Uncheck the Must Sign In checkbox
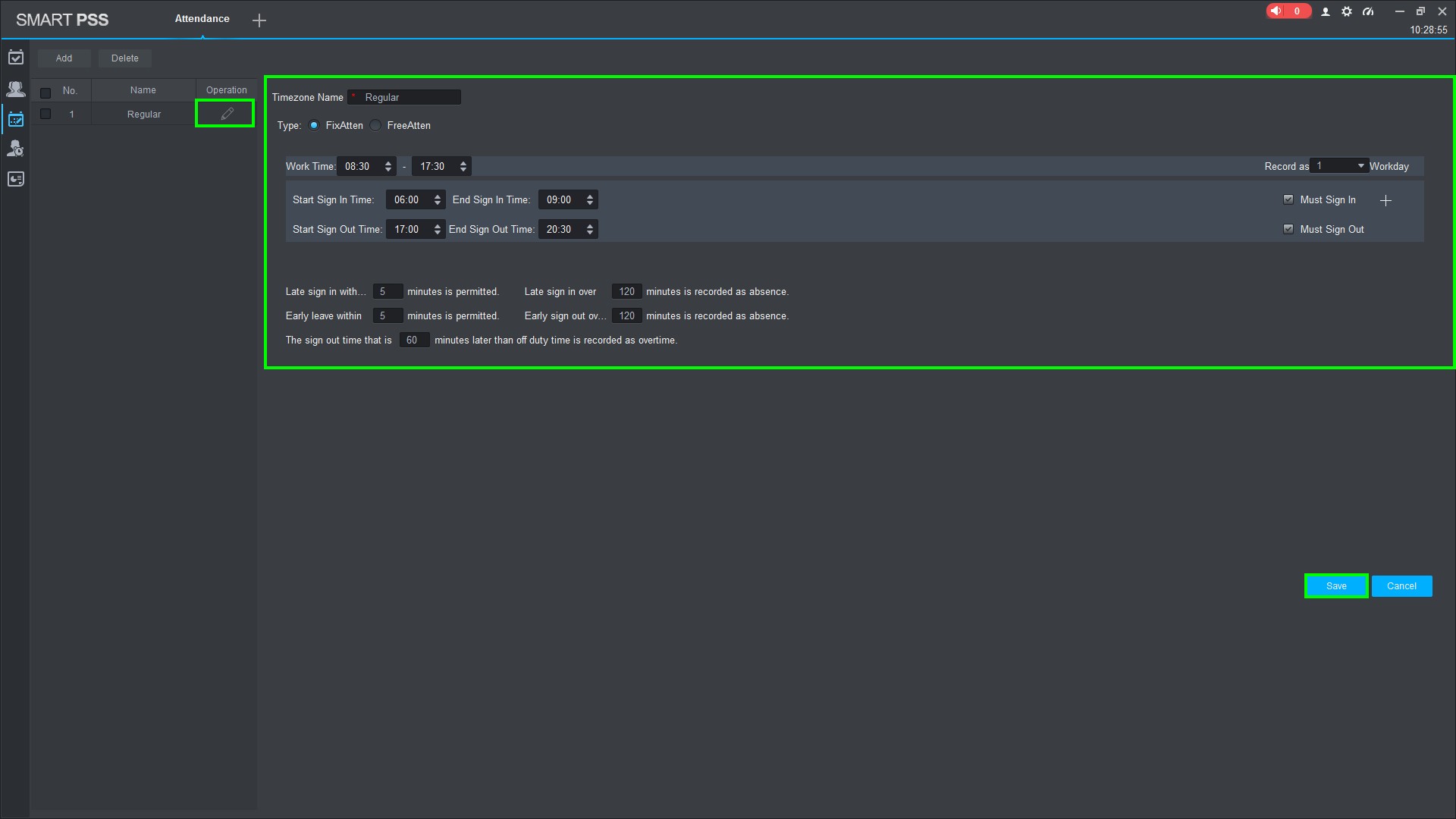The height and width of the screenshot is (819, 1456). [x=1288, y=199]
